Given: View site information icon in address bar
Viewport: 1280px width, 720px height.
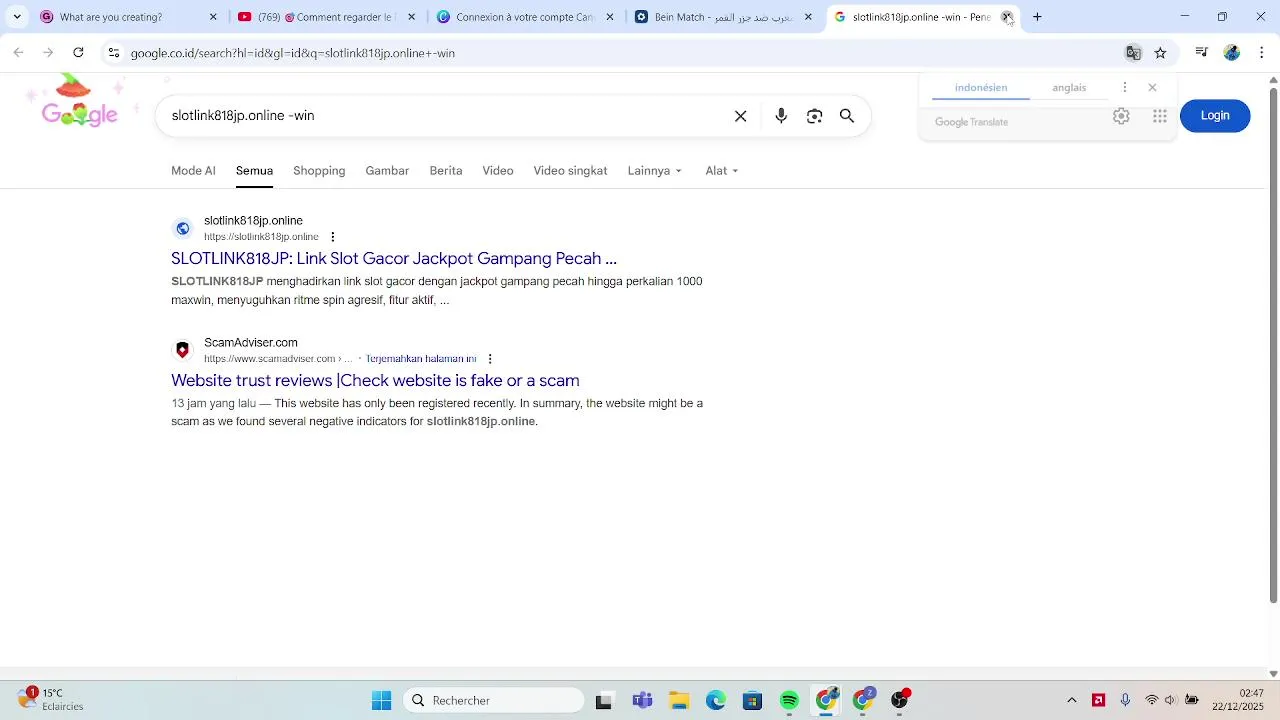Looking at the screenshot, I should 114,53.
